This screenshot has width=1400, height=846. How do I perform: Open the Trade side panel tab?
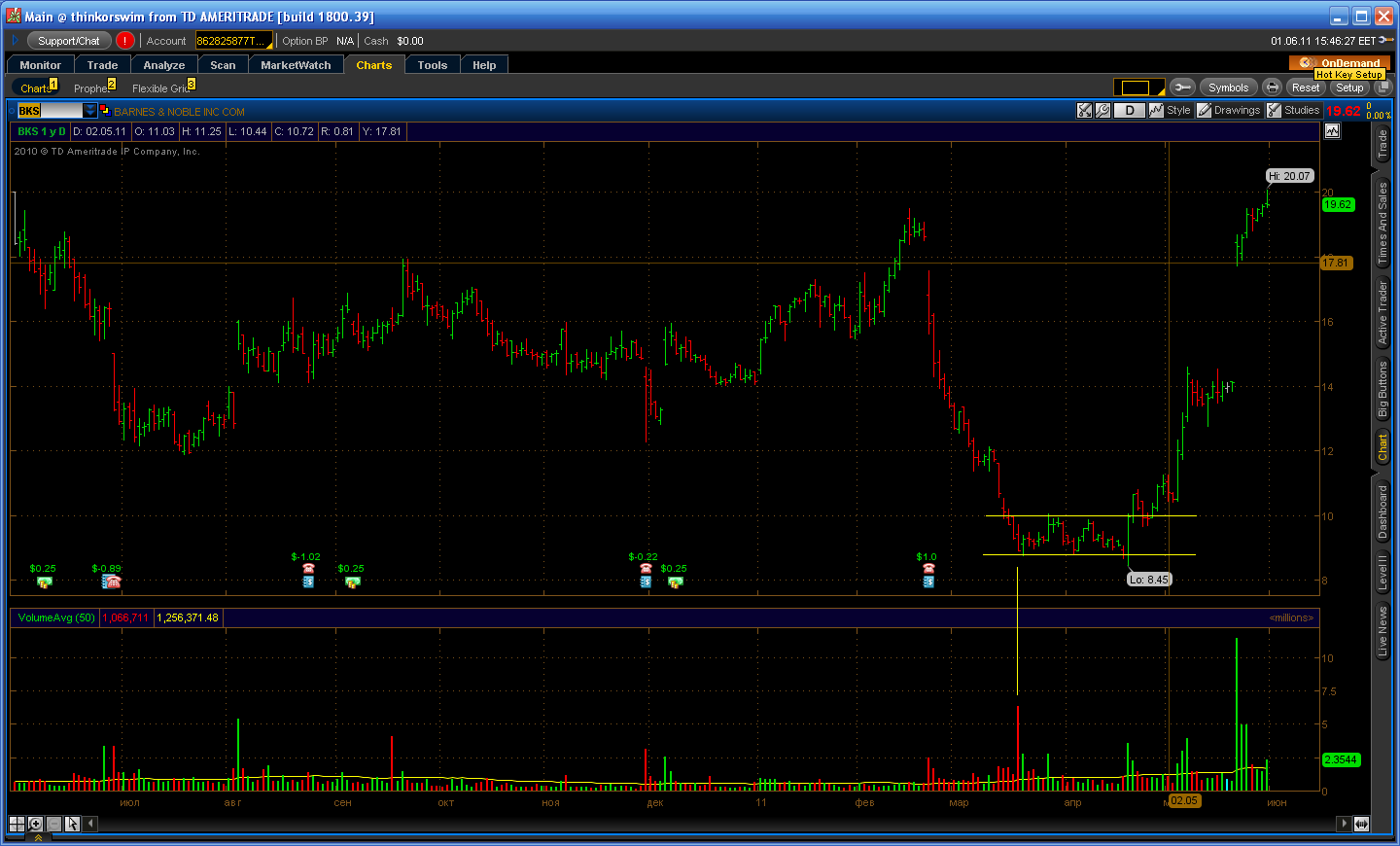coord(1382,145)
